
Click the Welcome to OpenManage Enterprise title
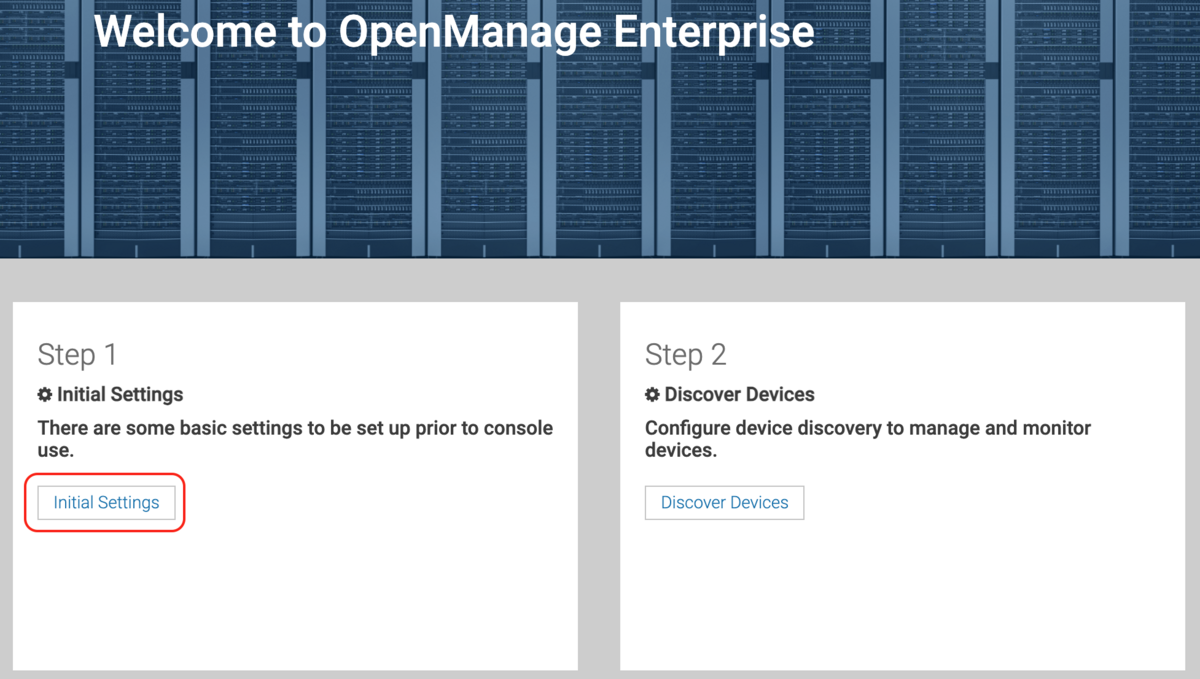[x=454, y=31]
